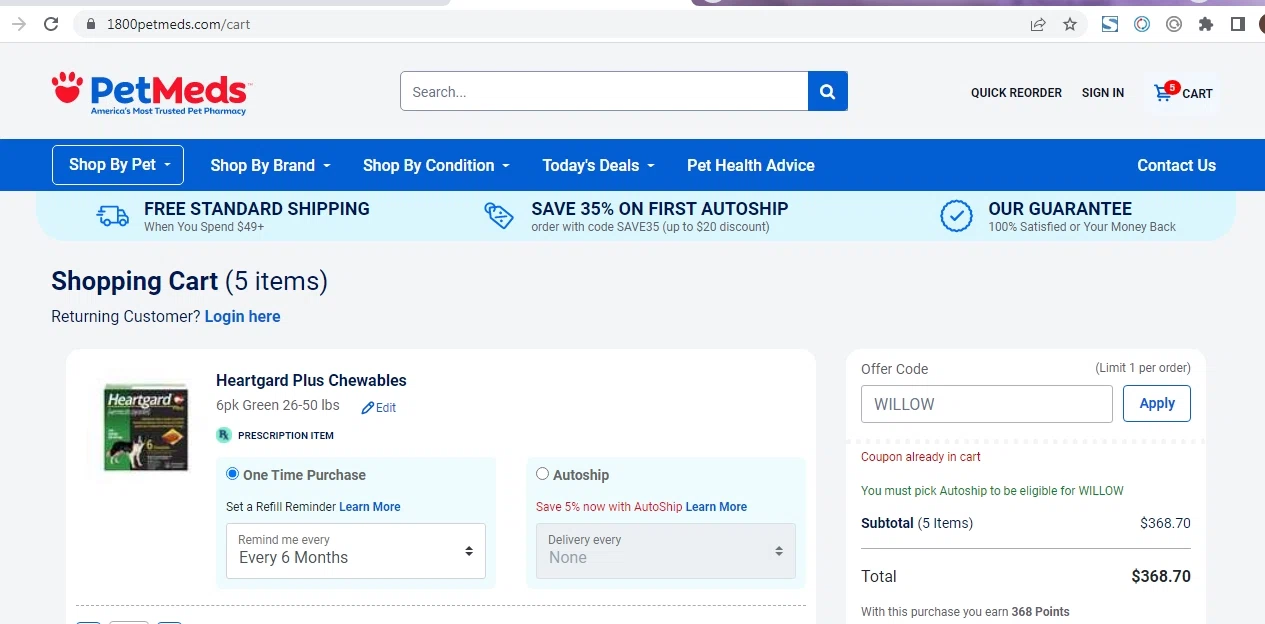Open the Remind me every dropdown
1265x624 pixels.
(x=356, y=551)
